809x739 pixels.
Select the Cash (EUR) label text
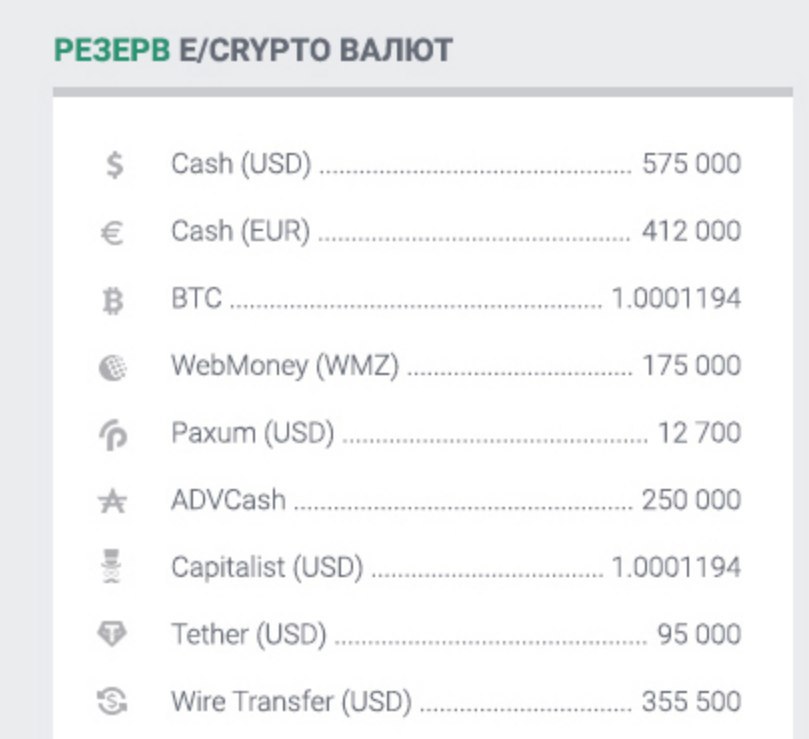point(240,232)
